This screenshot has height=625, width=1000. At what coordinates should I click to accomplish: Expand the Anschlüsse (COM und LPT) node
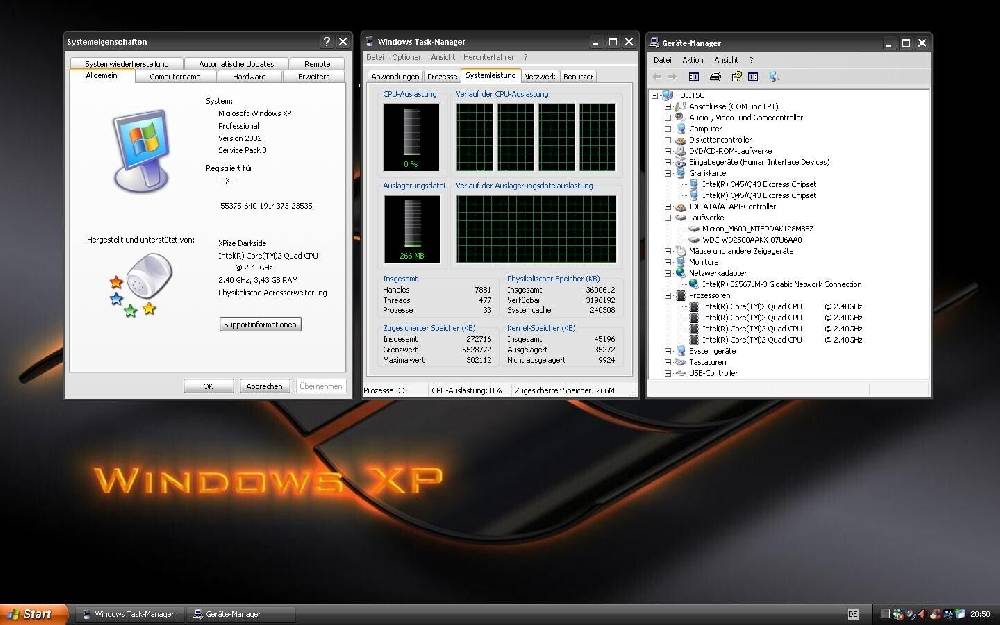tap(668, 107)
